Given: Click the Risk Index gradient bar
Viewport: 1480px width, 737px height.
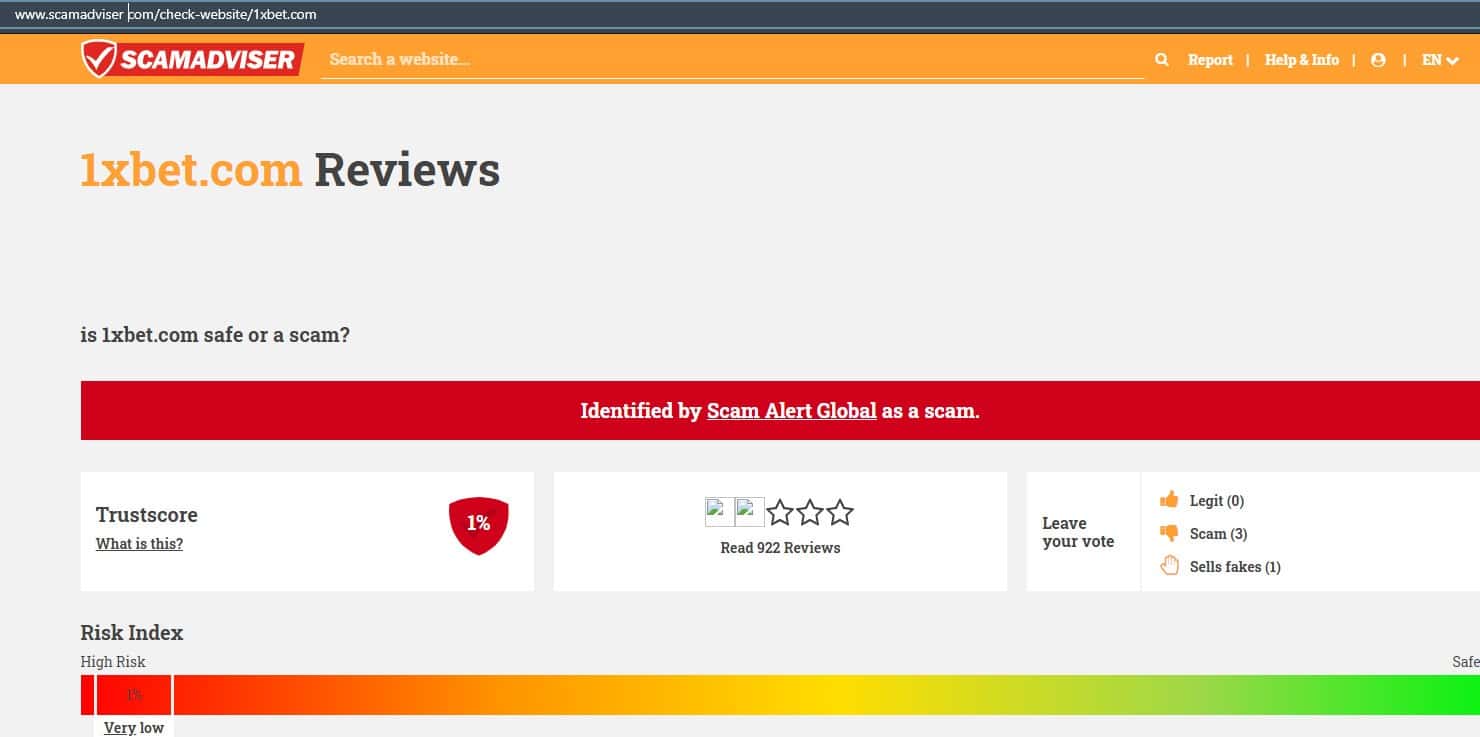Looking at the screenshot, I should point(780,695).
